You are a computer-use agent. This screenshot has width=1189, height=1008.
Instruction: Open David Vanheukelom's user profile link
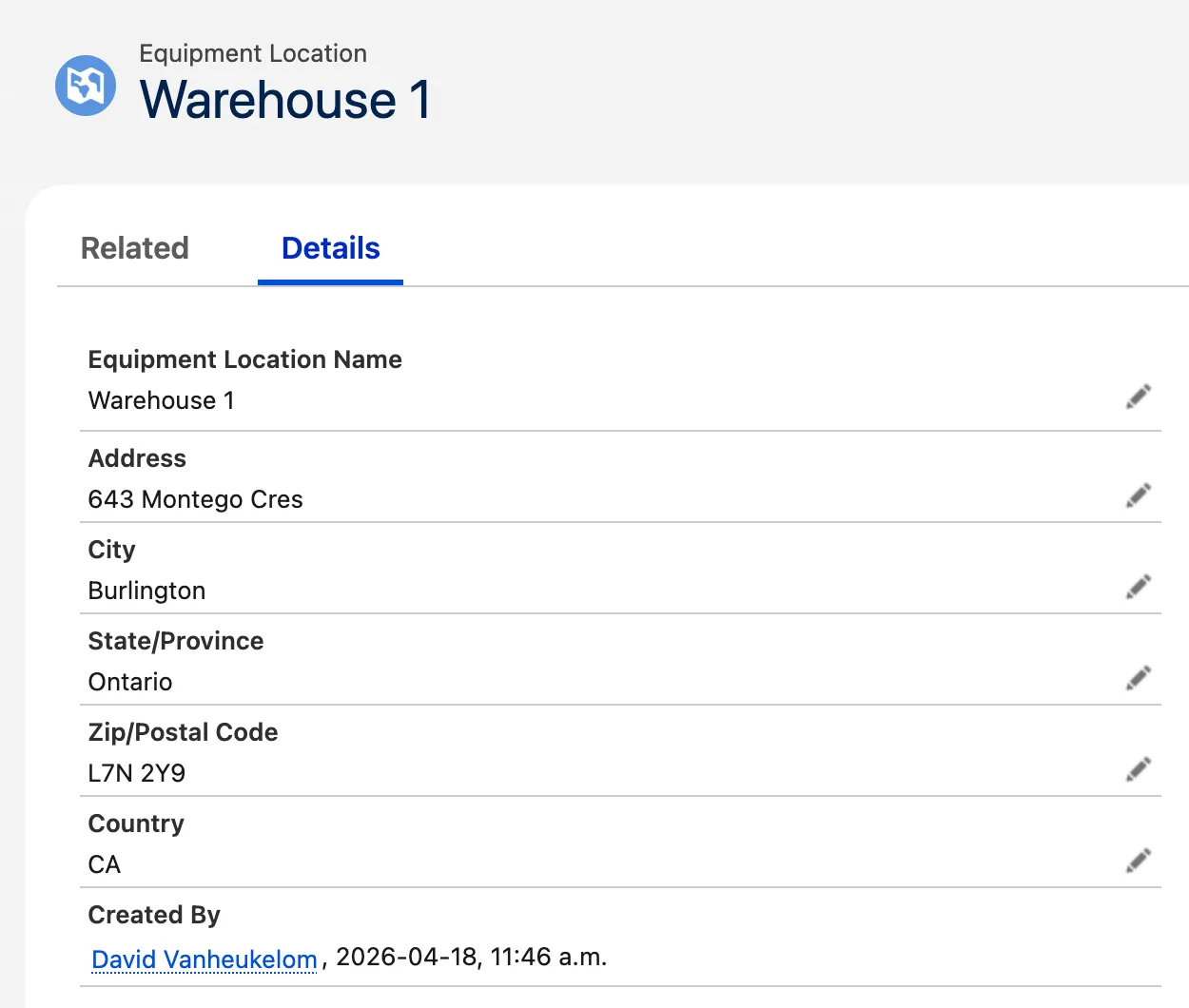[x=205, y=959]
